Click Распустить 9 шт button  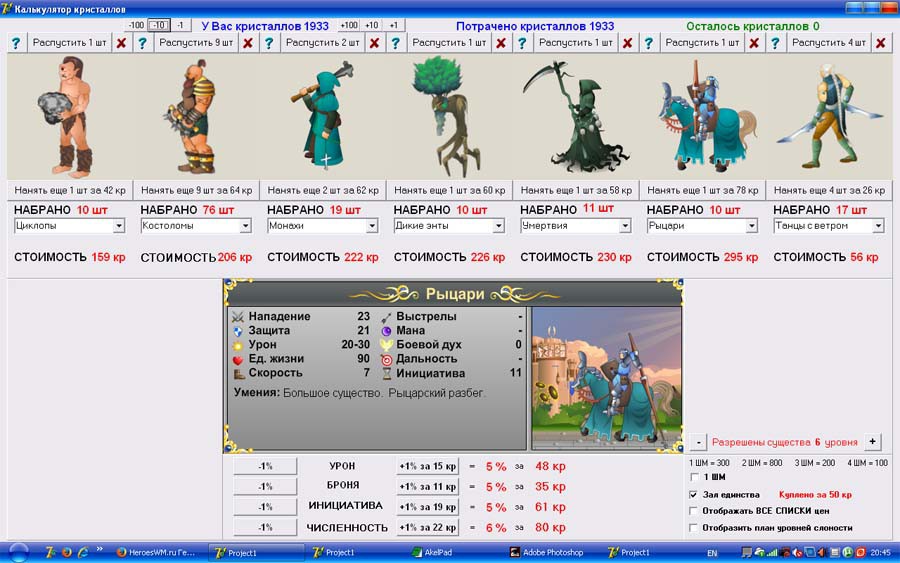tap(196, 43)
